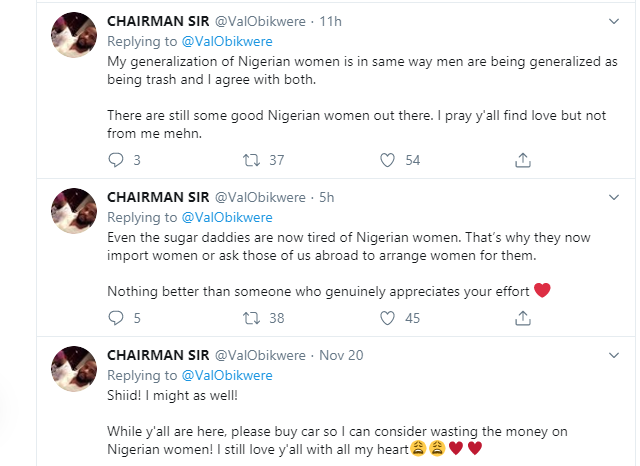
Task: Reply to the sugar daddies tweet
Action: (x=115, y=319)
